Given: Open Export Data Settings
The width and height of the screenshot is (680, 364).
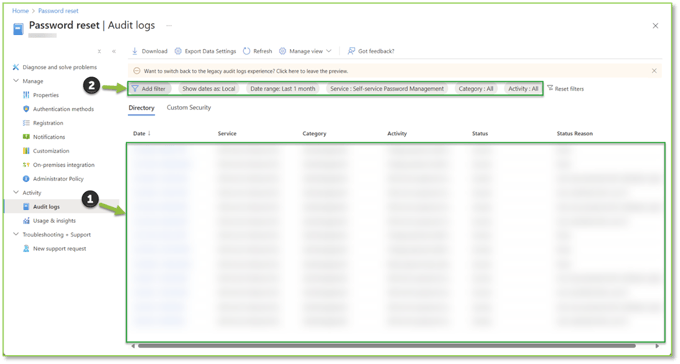Looking at the screenshot, I should coord(205,51).
